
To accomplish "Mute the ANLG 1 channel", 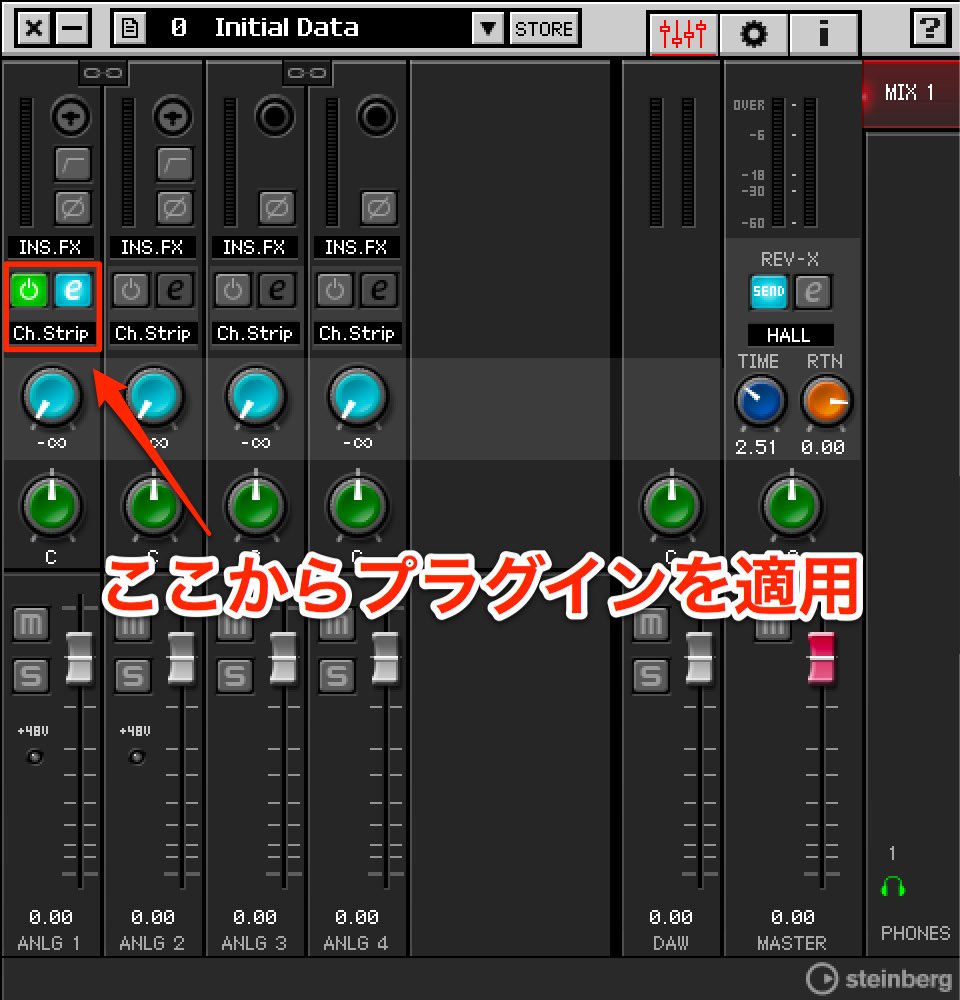I will (31, 623).
